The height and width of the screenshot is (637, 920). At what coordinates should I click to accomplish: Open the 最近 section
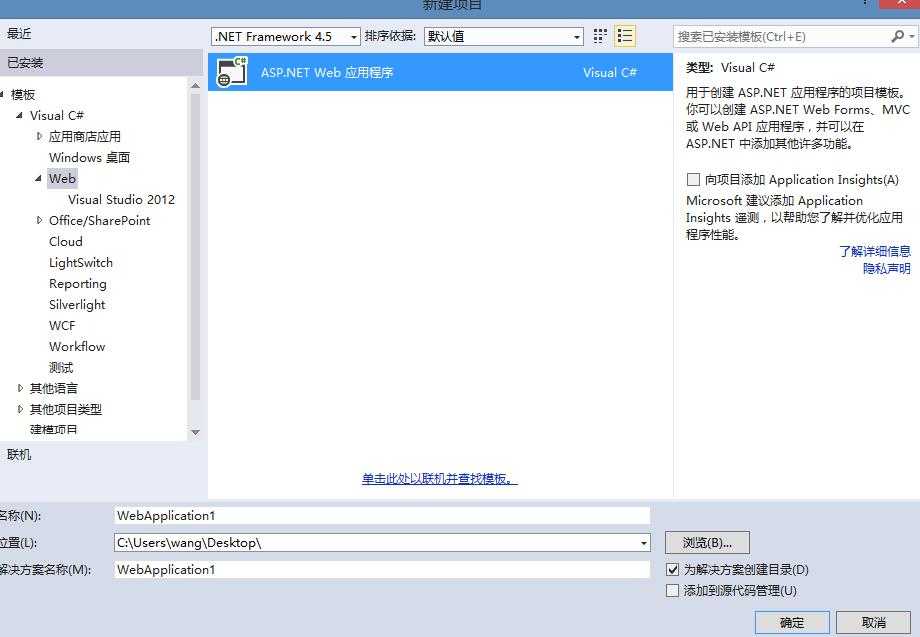pyautogui.click(x=19, y=33)
